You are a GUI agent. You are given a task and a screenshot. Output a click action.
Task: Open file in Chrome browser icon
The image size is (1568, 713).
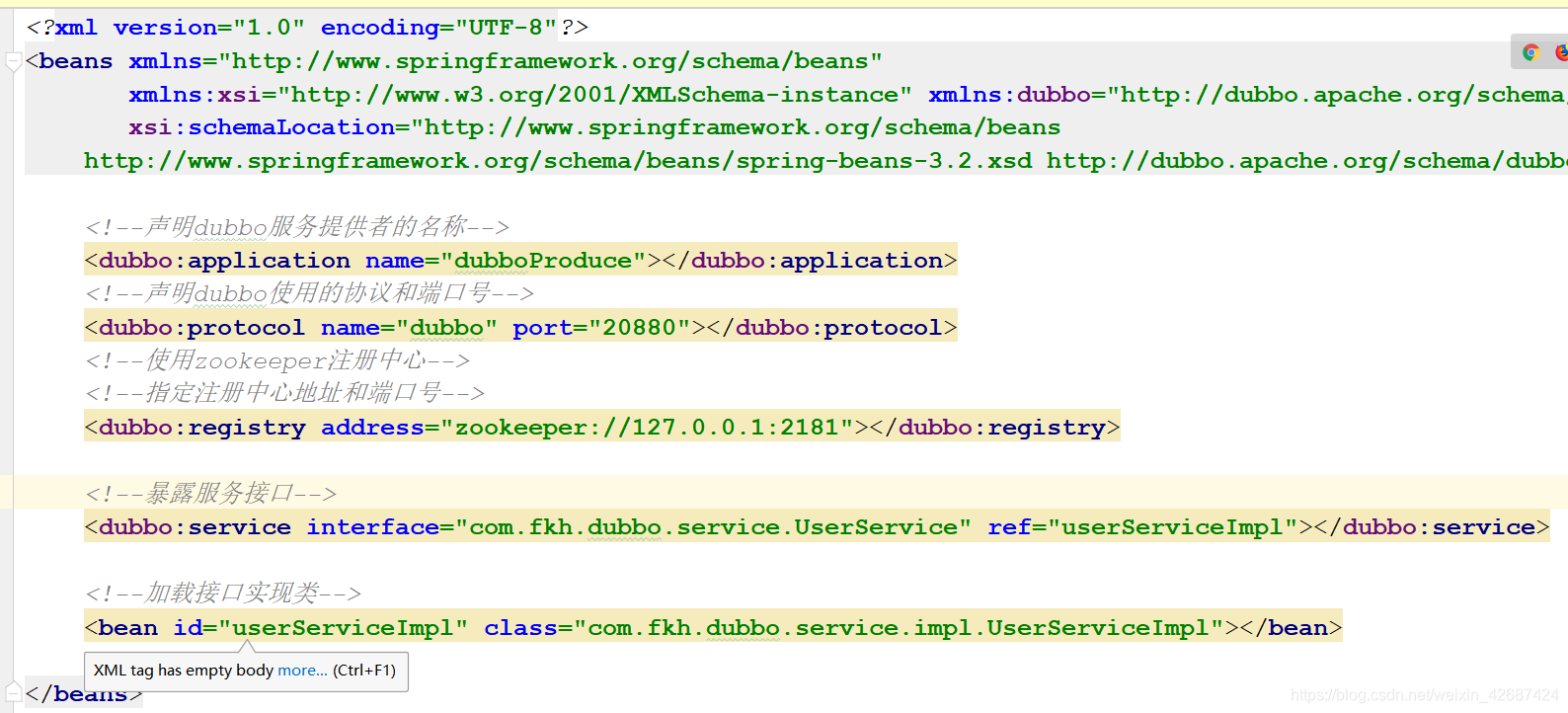click(x=1530, y=52)
